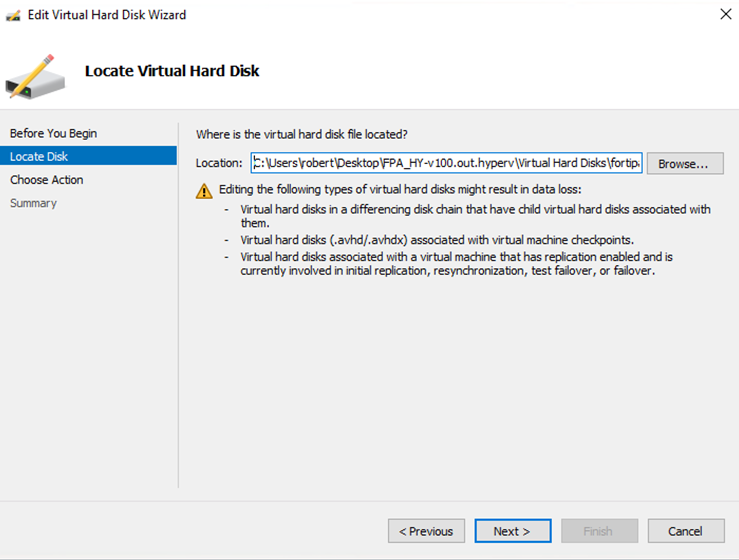Open the Choose Action step
The height and width of the screenshot is (560, 739).
(47, 180)
